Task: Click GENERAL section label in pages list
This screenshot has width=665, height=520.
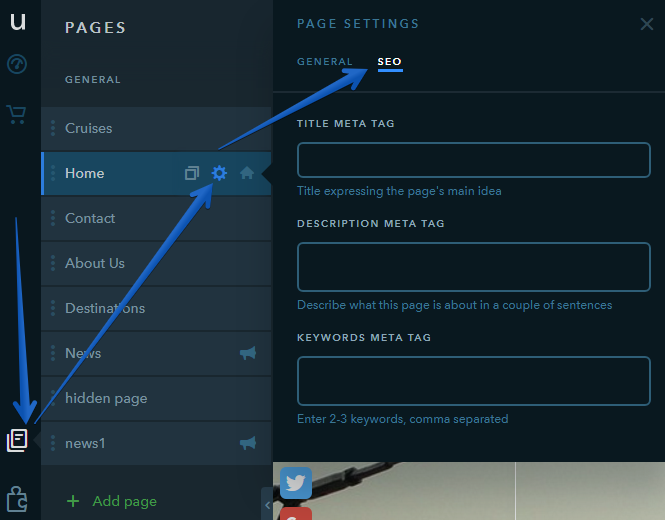Action: (93, 79)
